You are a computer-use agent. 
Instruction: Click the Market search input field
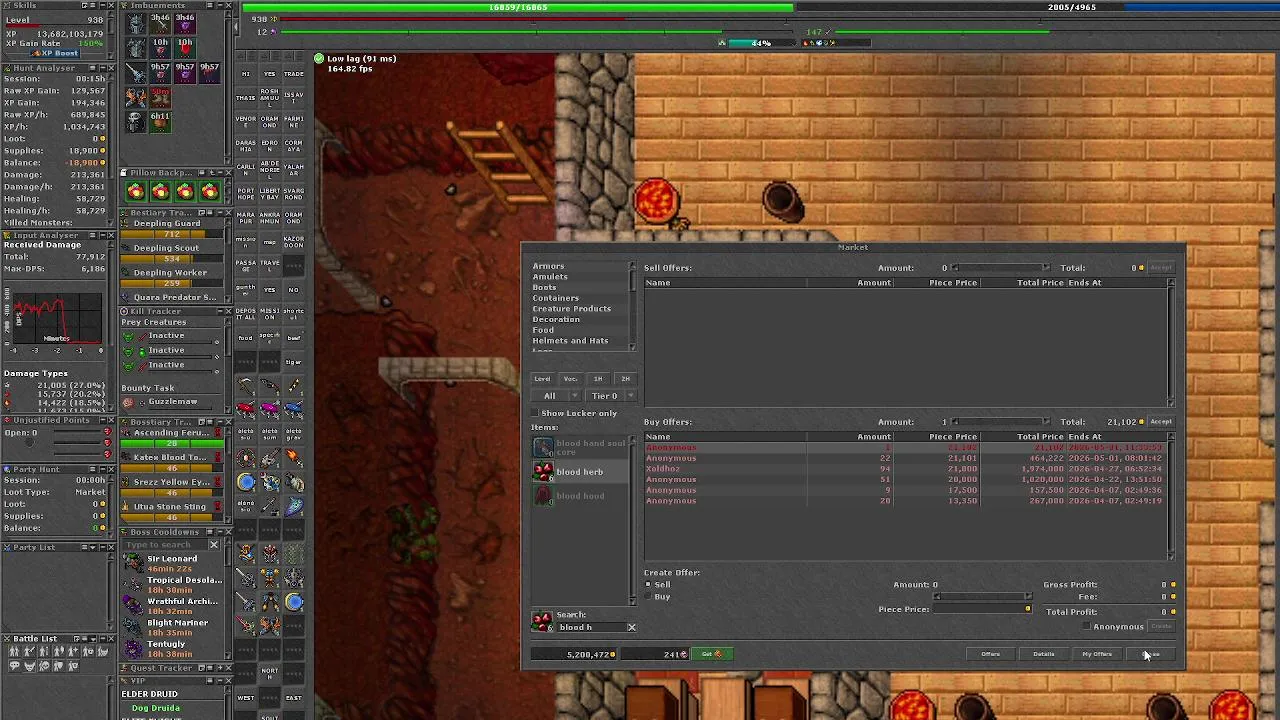pos(590,628)
